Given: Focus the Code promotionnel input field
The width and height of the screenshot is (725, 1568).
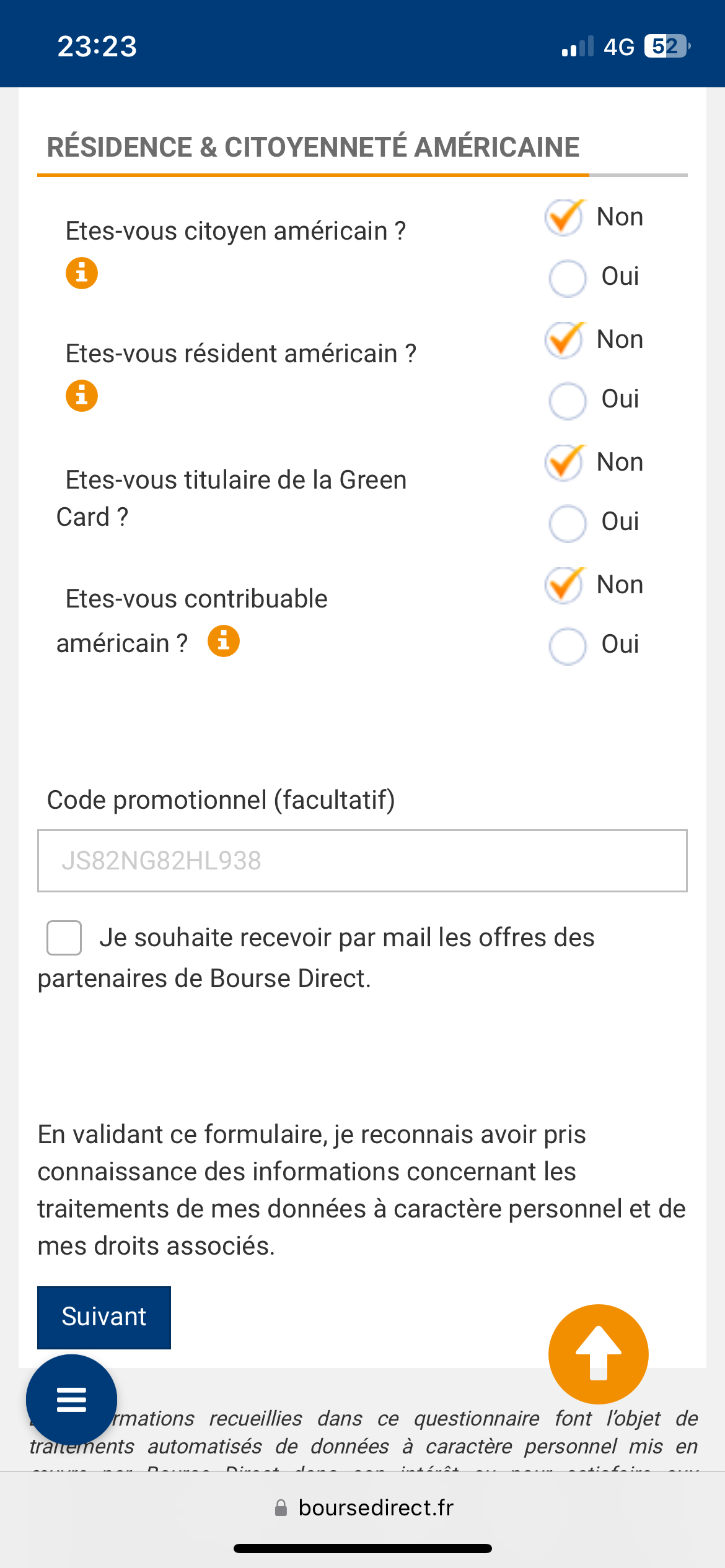Looking at the screenshot, I should [362, 861].
